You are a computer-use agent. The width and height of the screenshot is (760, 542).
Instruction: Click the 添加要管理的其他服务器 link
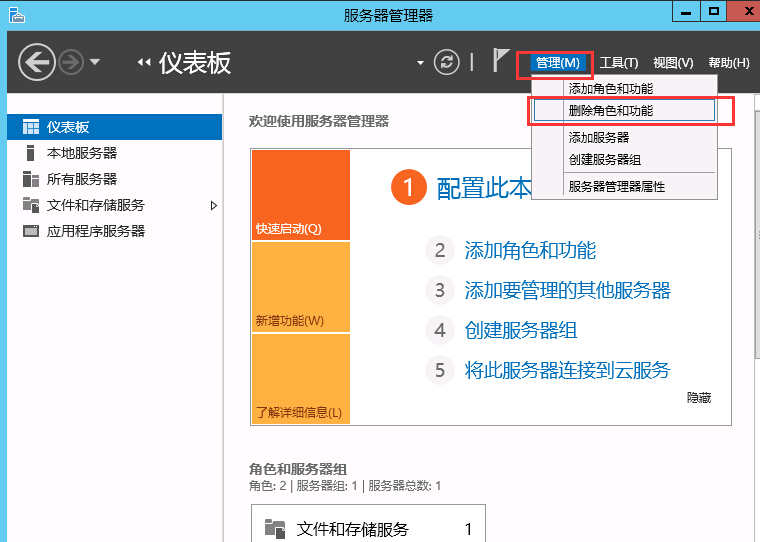pos(567,290)
